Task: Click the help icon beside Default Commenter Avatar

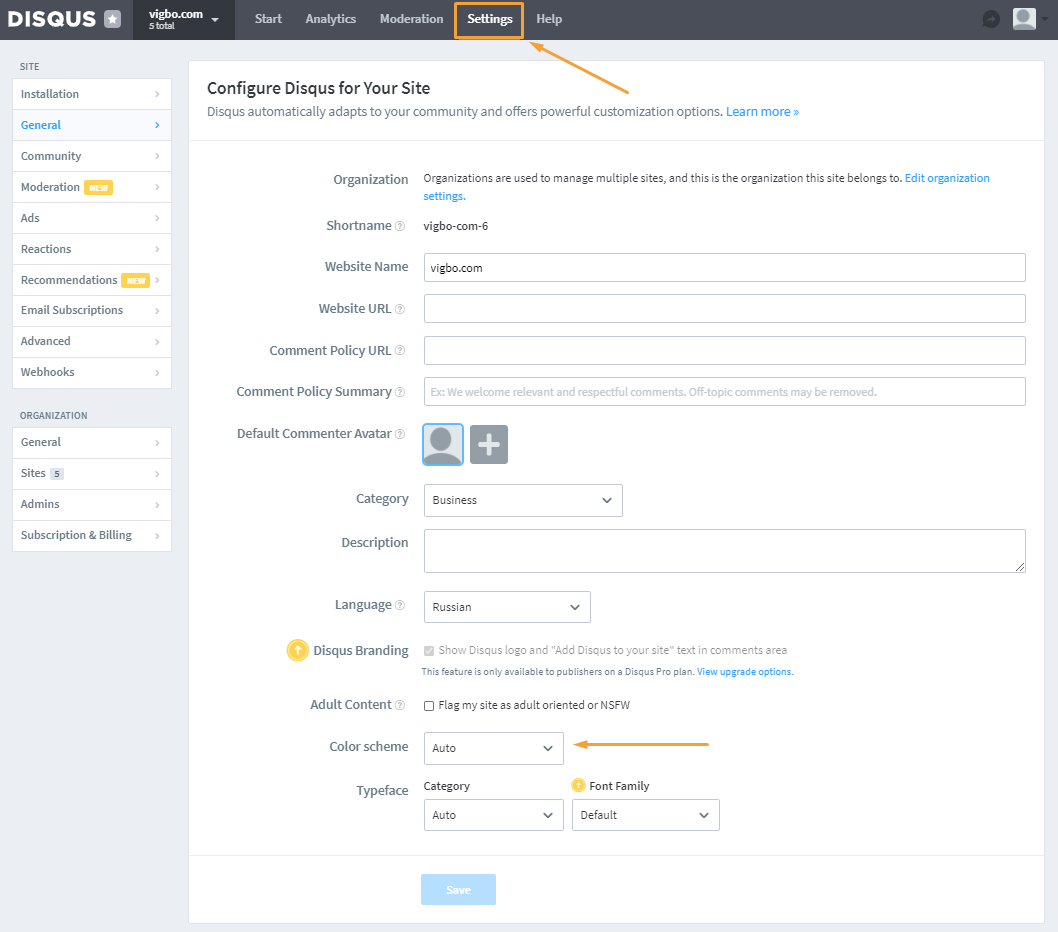Action: (x=399, y=434)
